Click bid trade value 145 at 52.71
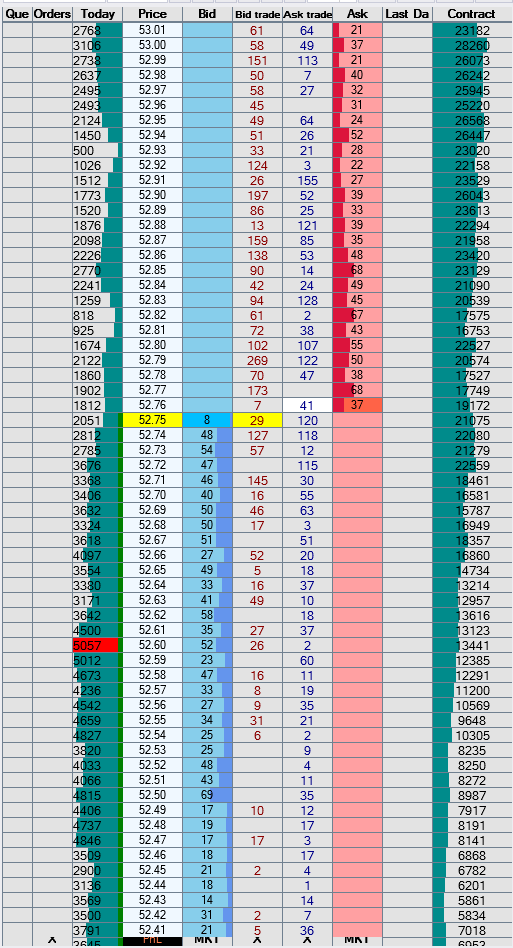 tap(257, 480)
